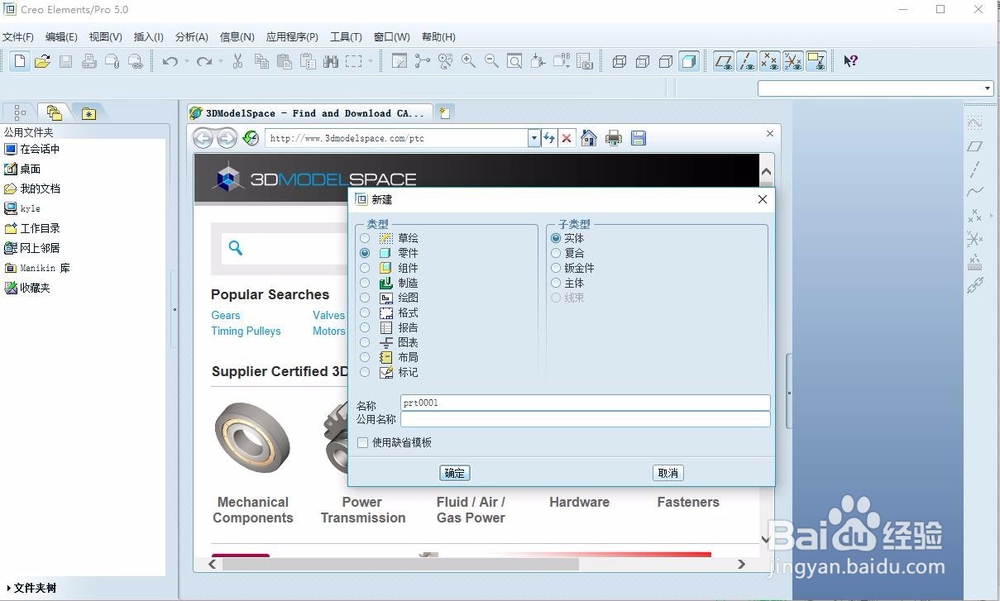The height and width of the screenshot is (601, 1000).
Task: Toggle coordinate systems display icon
Action: click(x=793, y=61)
